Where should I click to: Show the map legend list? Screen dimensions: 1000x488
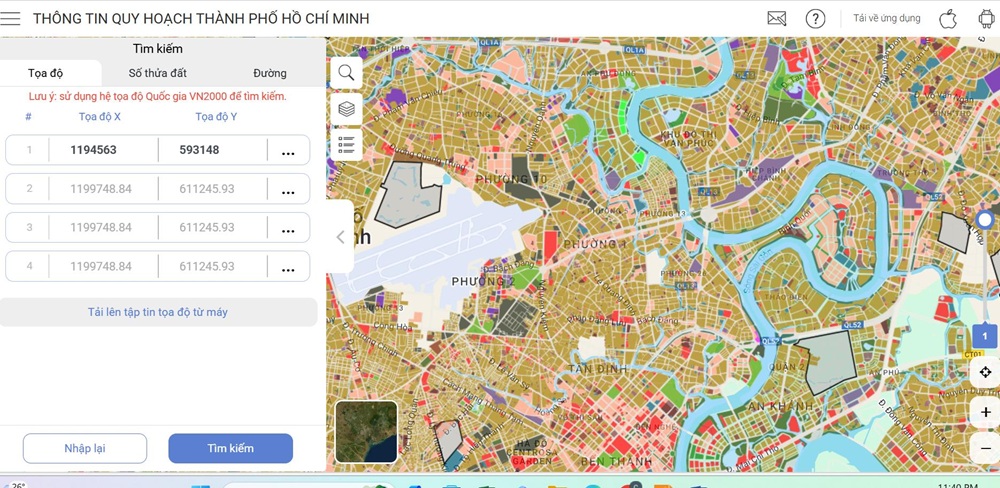point(346,146)
